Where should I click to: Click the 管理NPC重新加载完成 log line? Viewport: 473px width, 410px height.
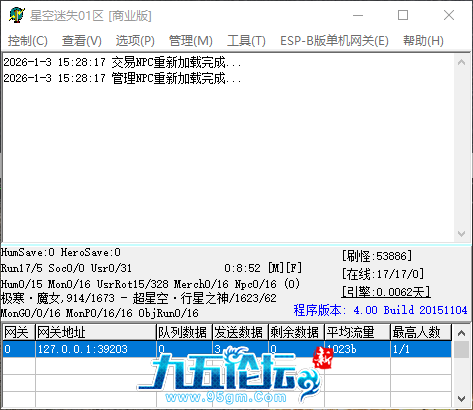(x=122, y=78)
